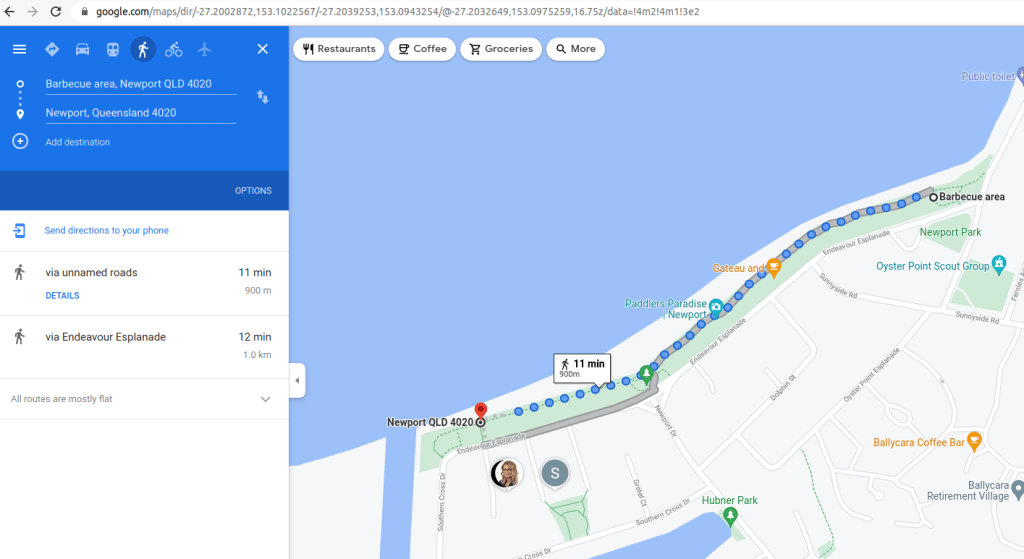Select driving travel mode icon
The image size is (1024, 559).
(82, 49)
